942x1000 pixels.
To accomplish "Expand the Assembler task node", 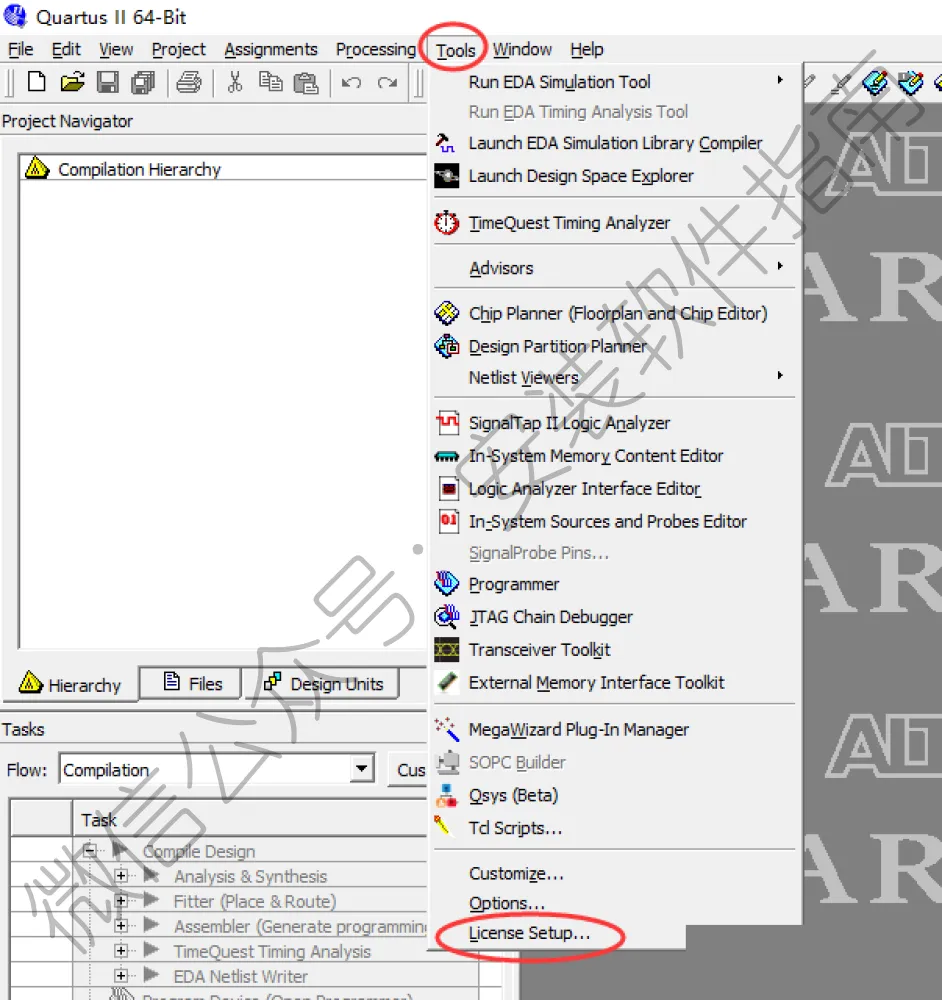I will pyautogui.click(x=121, y=925).
